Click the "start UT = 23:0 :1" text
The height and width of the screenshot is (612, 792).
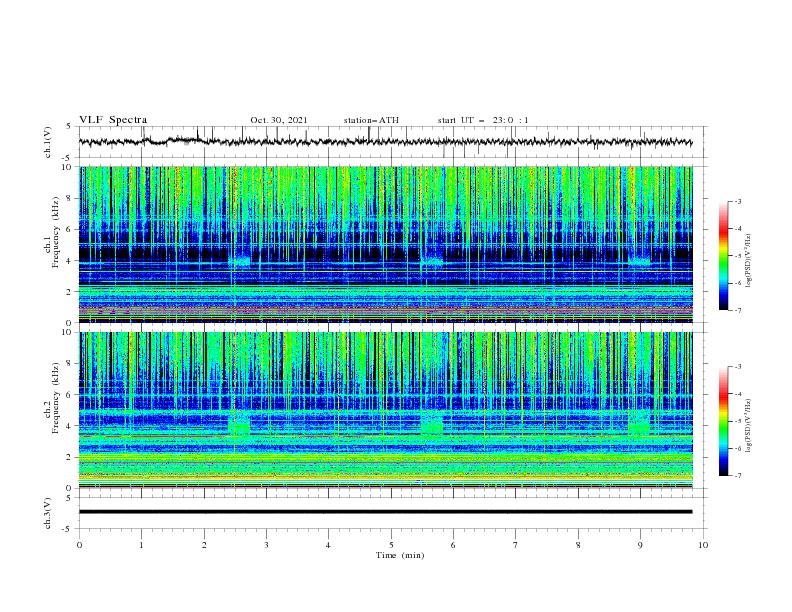pos(483,120)
